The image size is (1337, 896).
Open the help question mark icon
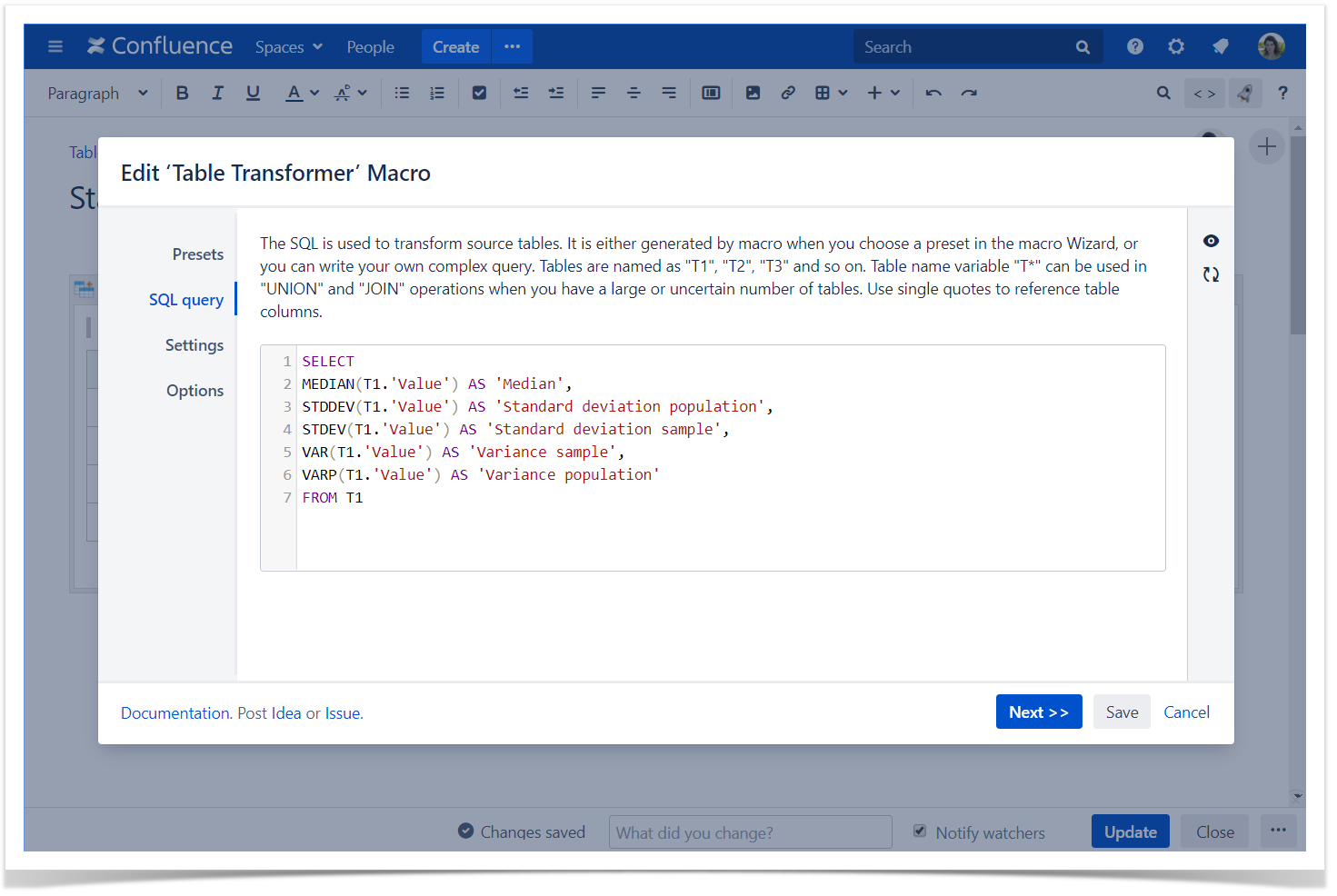pos(1135,46)
